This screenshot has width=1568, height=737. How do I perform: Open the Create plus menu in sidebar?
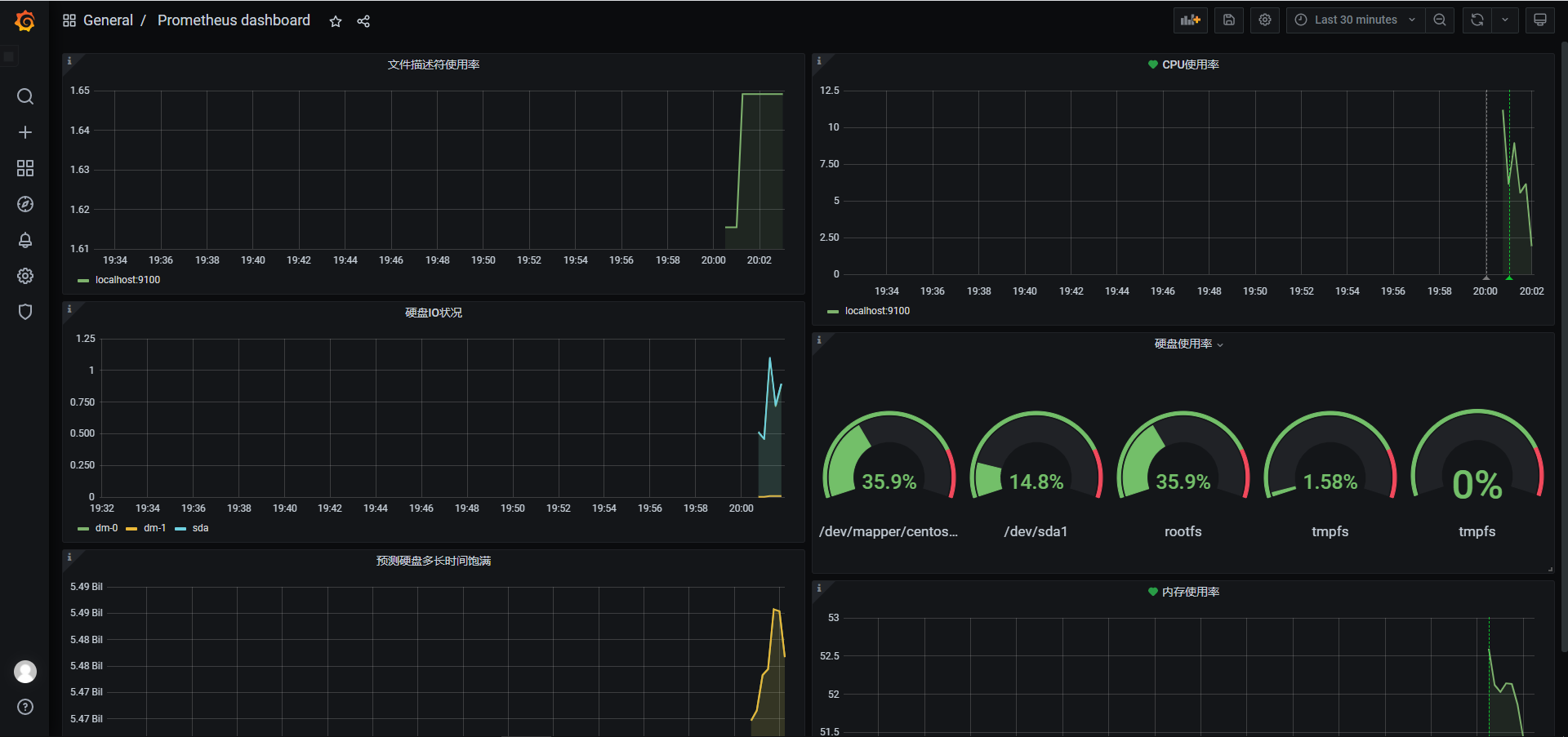[25, 132]
